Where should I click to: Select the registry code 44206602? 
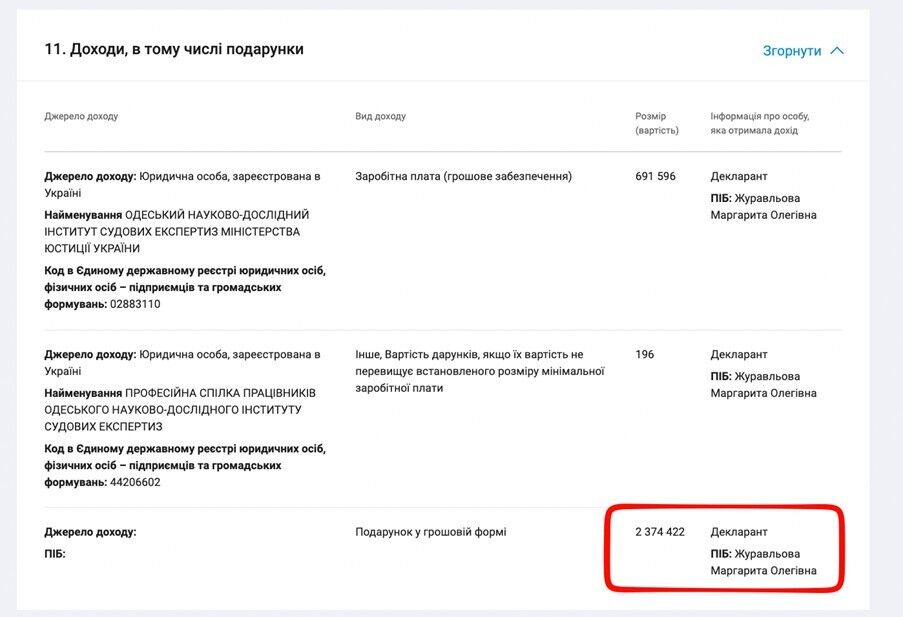[135, 482]
